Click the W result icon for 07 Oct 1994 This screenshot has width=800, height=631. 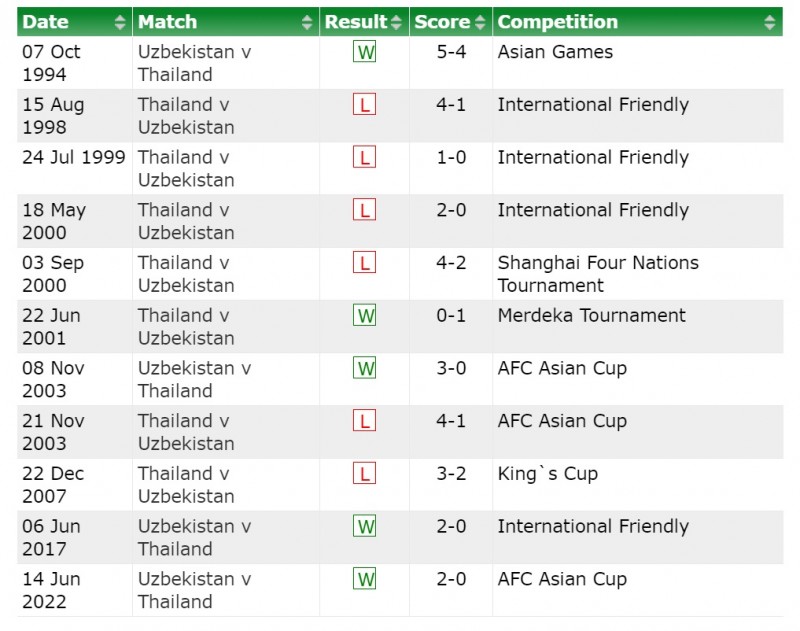tap(365, 52)
